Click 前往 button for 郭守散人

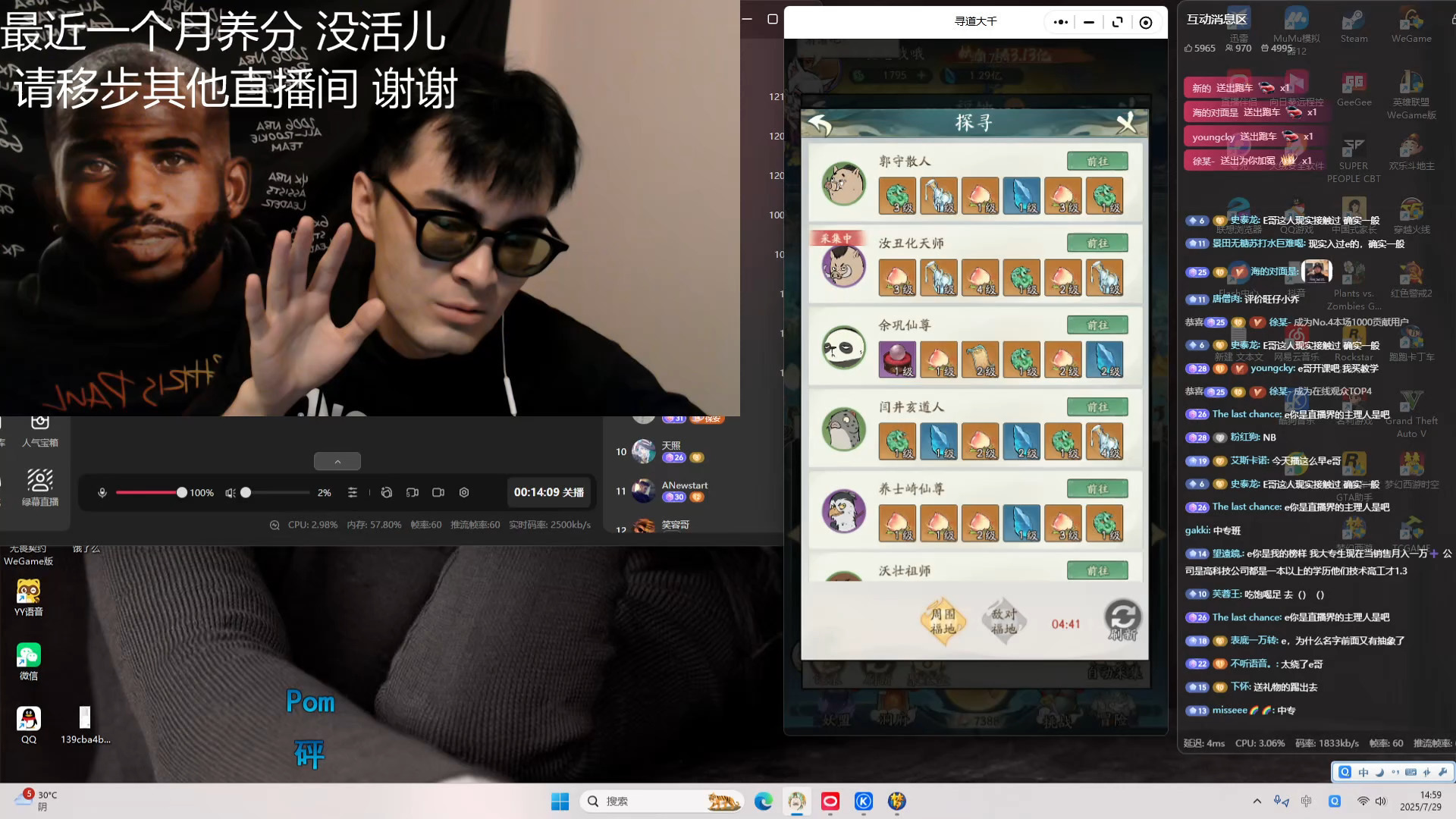(1097, 162)
